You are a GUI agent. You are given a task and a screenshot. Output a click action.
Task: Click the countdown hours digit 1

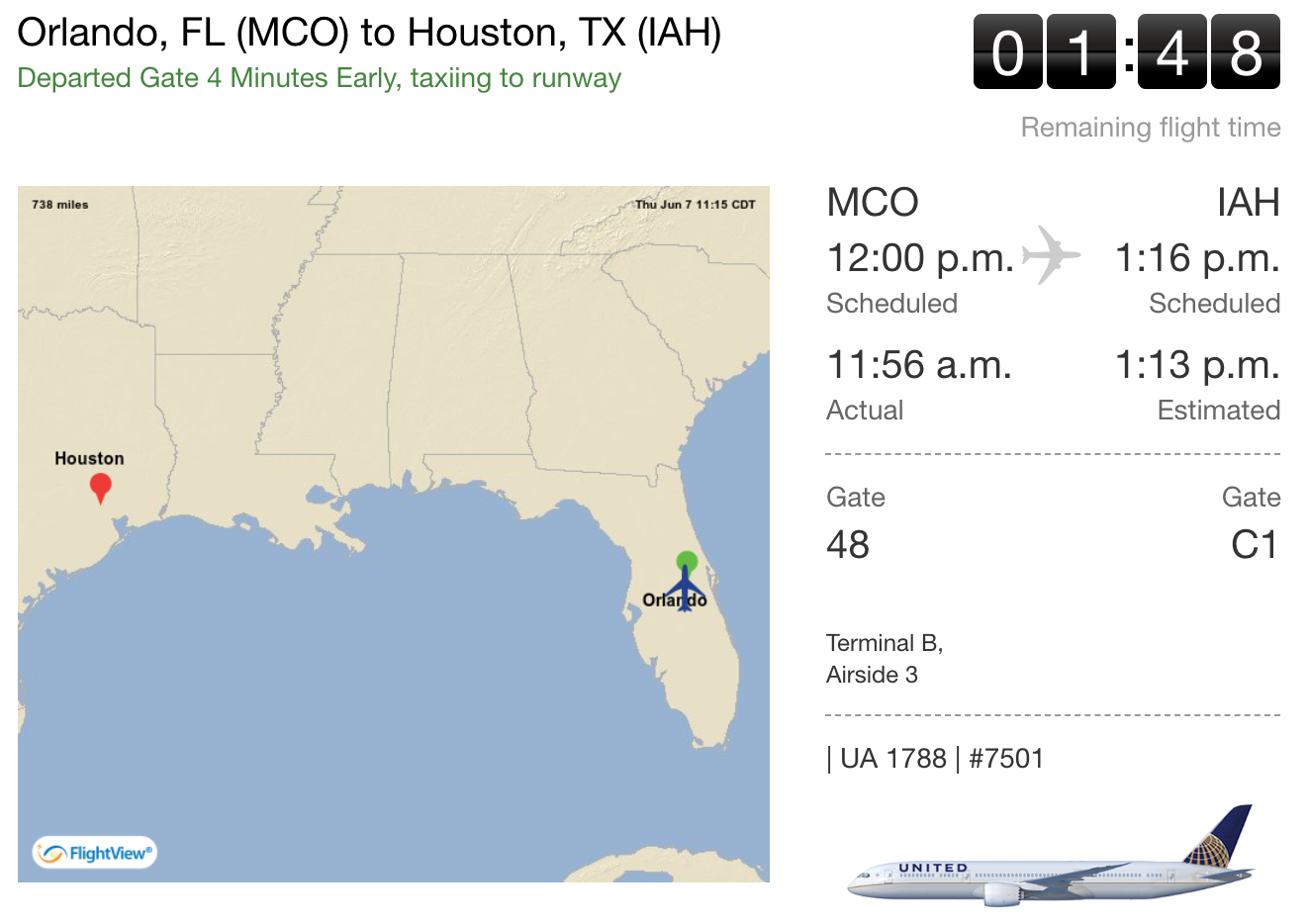point(1081,52)
